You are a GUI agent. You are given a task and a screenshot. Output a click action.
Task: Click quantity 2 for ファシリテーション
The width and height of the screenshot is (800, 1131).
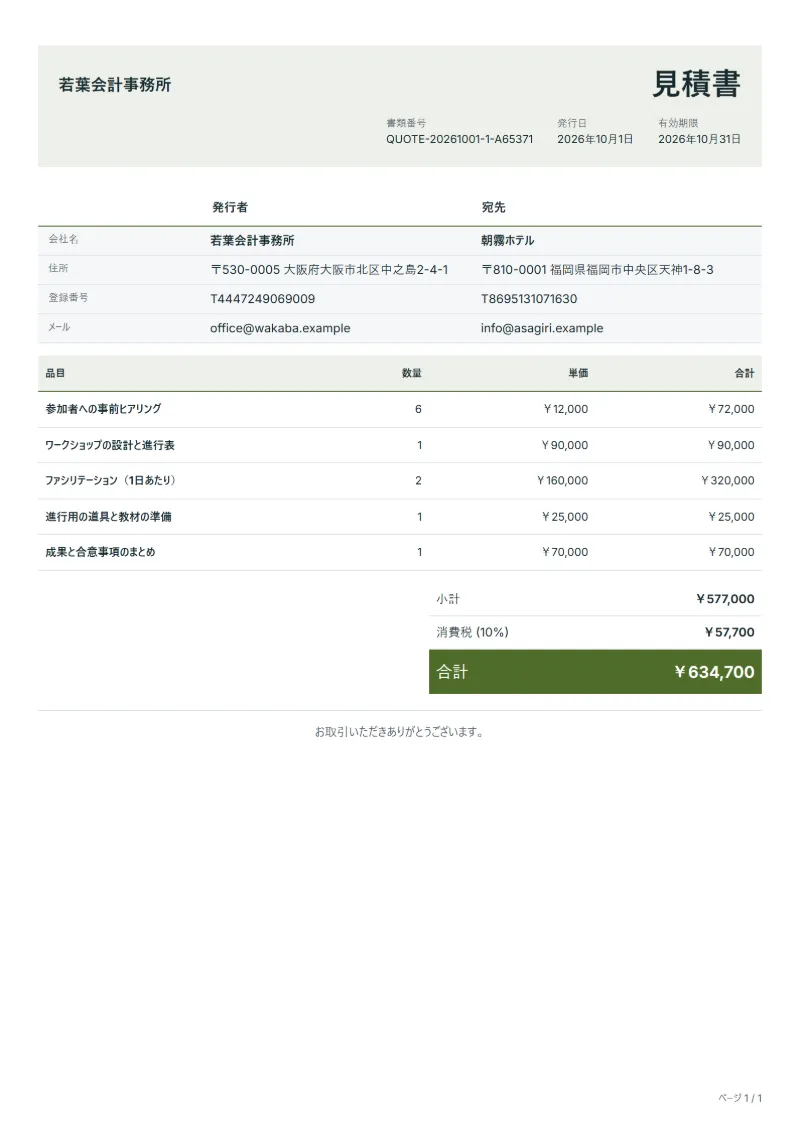(418, 480)
